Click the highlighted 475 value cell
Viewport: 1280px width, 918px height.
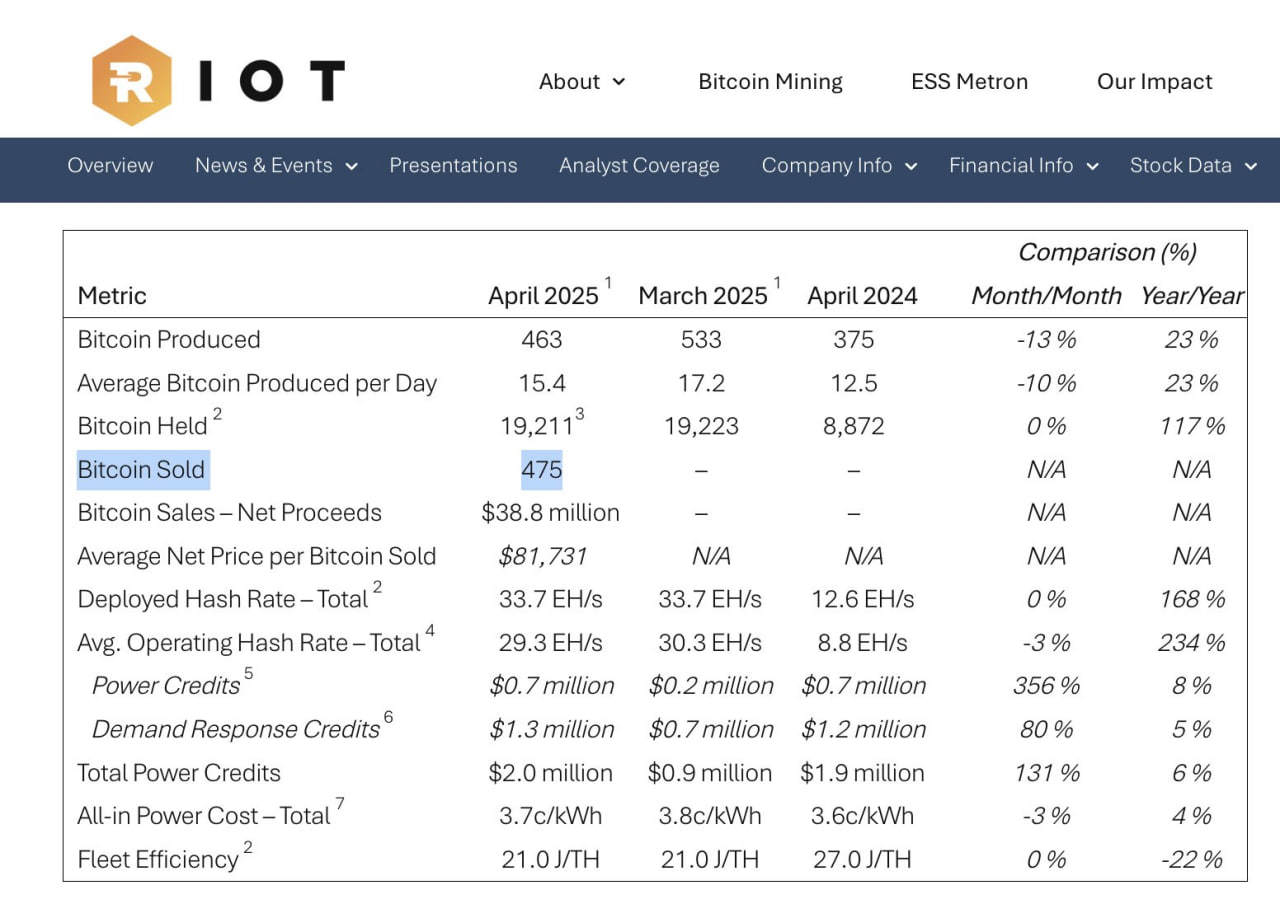point(542,470)
